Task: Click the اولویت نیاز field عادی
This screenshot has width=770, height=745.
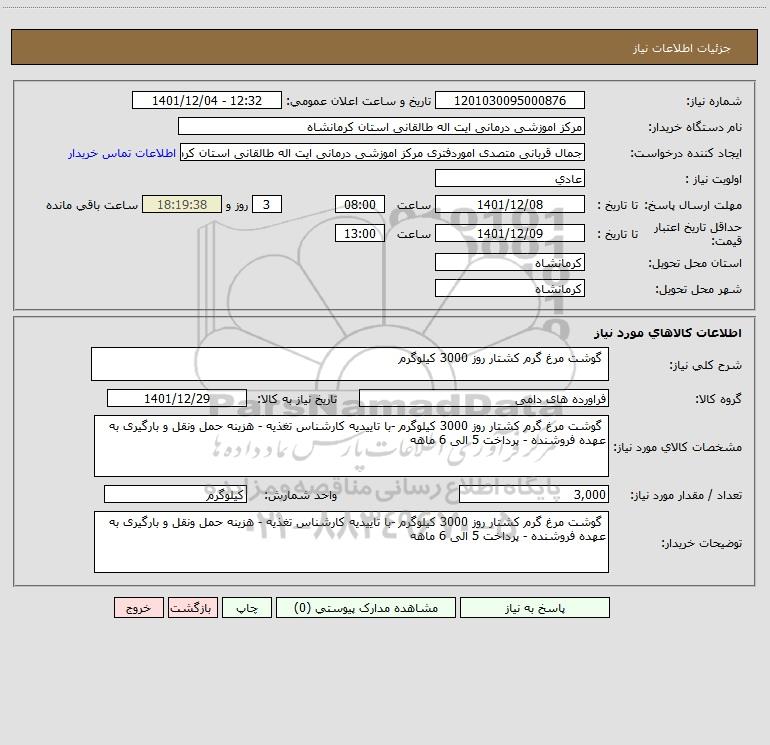Action: 510,178
